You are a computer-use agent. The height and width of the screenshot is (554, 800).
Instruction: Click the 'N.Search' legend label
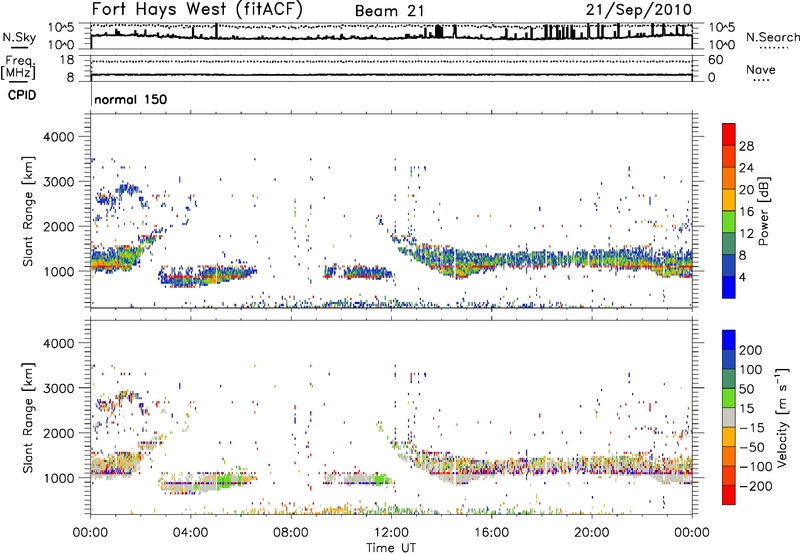click(772, 37)
